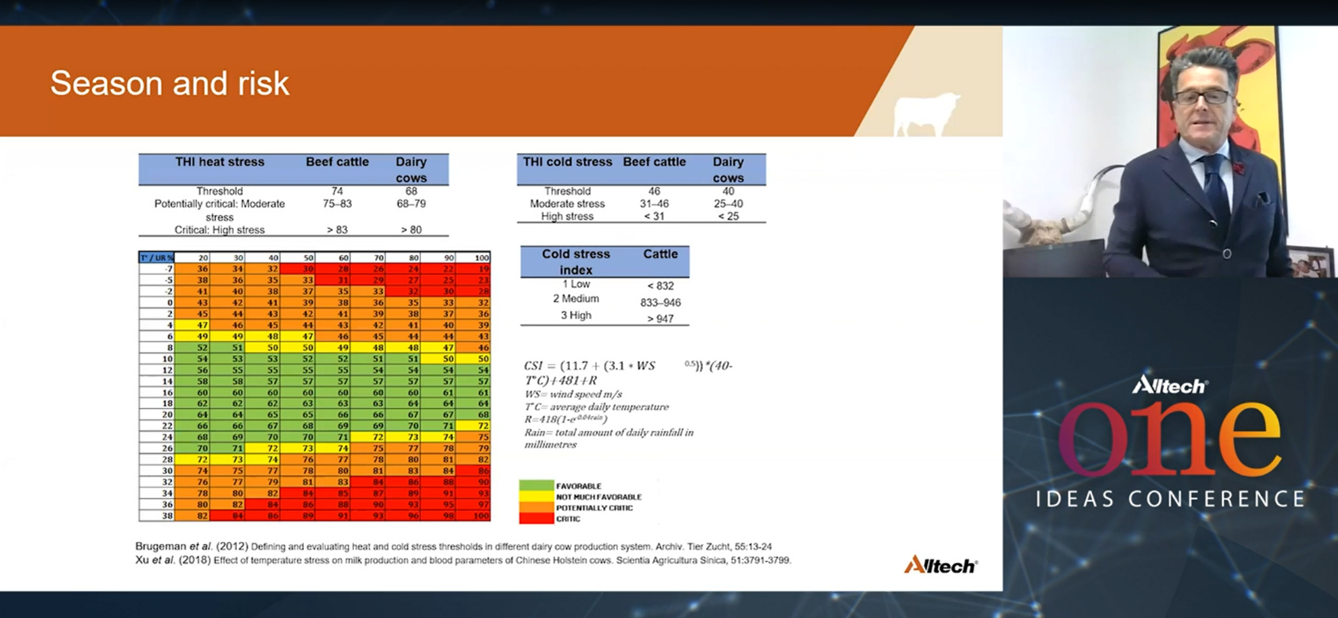Click the 'THI cold stress' table header
This screenshot has height=618, width=1338.
click(x=567, y=162)
